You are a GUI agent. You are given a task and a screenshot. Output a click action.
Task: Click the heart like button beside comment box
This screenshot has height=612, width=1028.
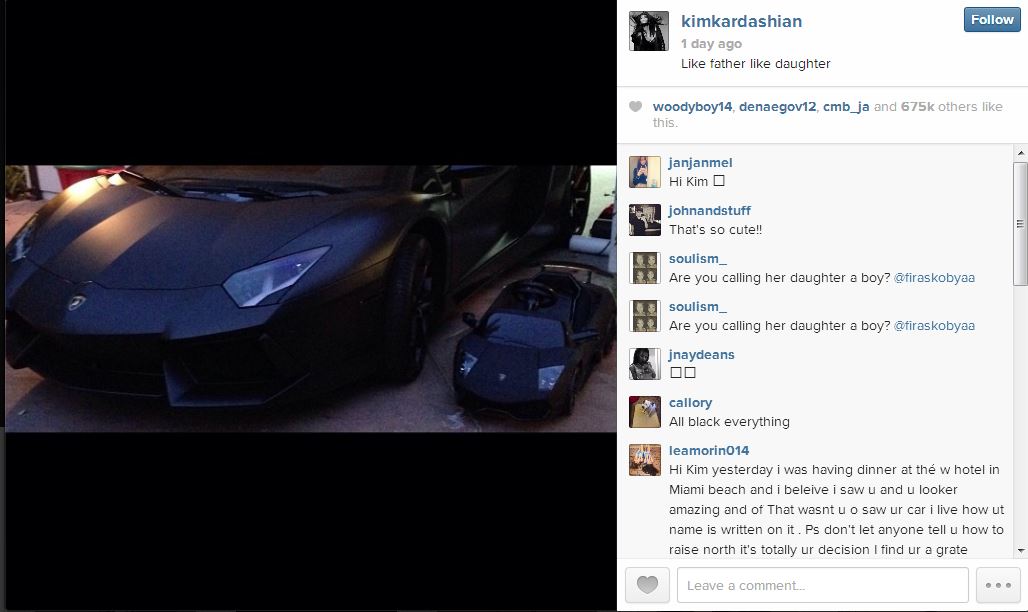tap(647, 584)
